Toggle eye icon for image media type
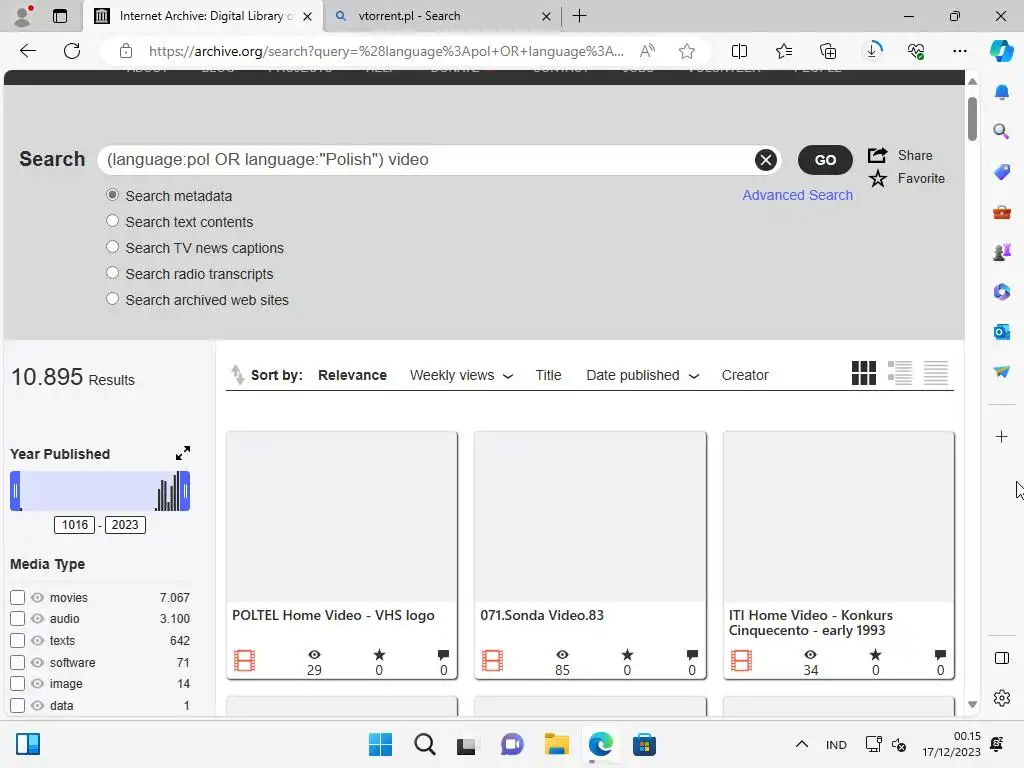 pos(37,684)
